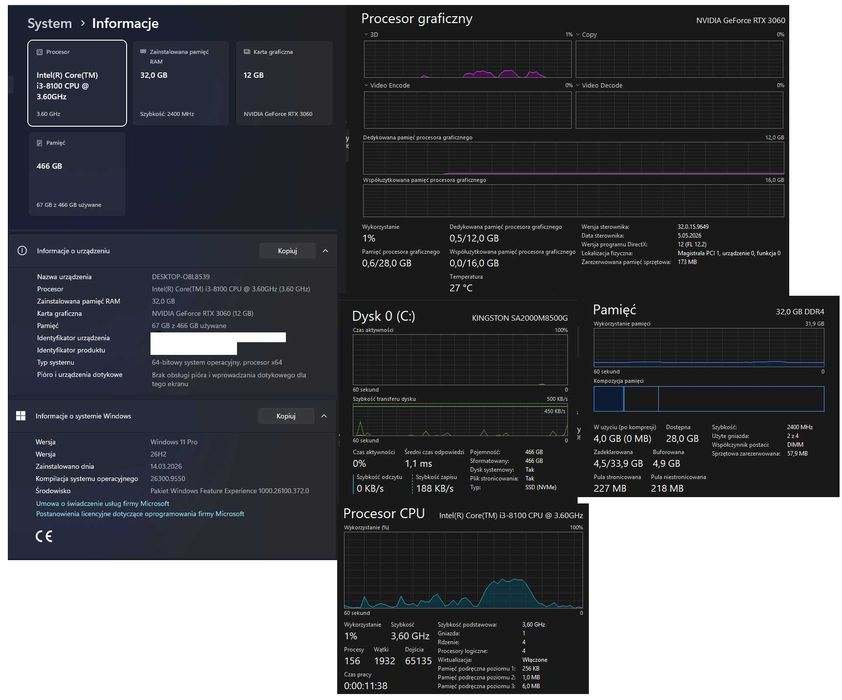Viewport: 842px width, 700px height.
Task: Collapse the Informacje o urządzeniu section
Action: [x=325, y=251]
